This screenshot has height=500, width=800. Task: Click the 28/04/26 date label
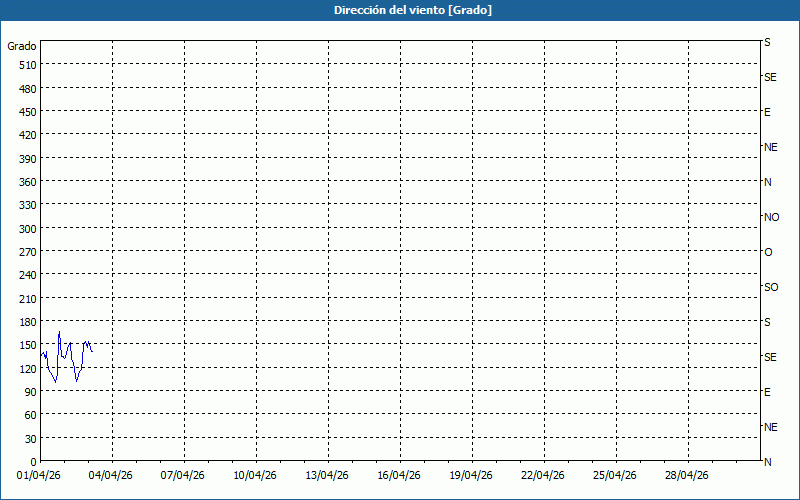[x=688, y=476]
